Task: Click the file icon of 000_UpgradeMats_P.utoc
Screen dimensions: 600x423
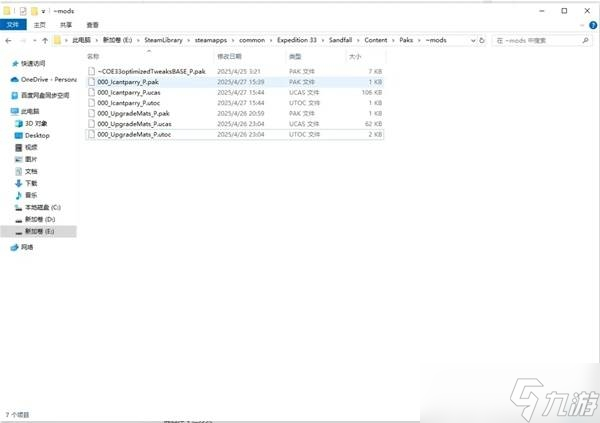Action: (91, 135)
